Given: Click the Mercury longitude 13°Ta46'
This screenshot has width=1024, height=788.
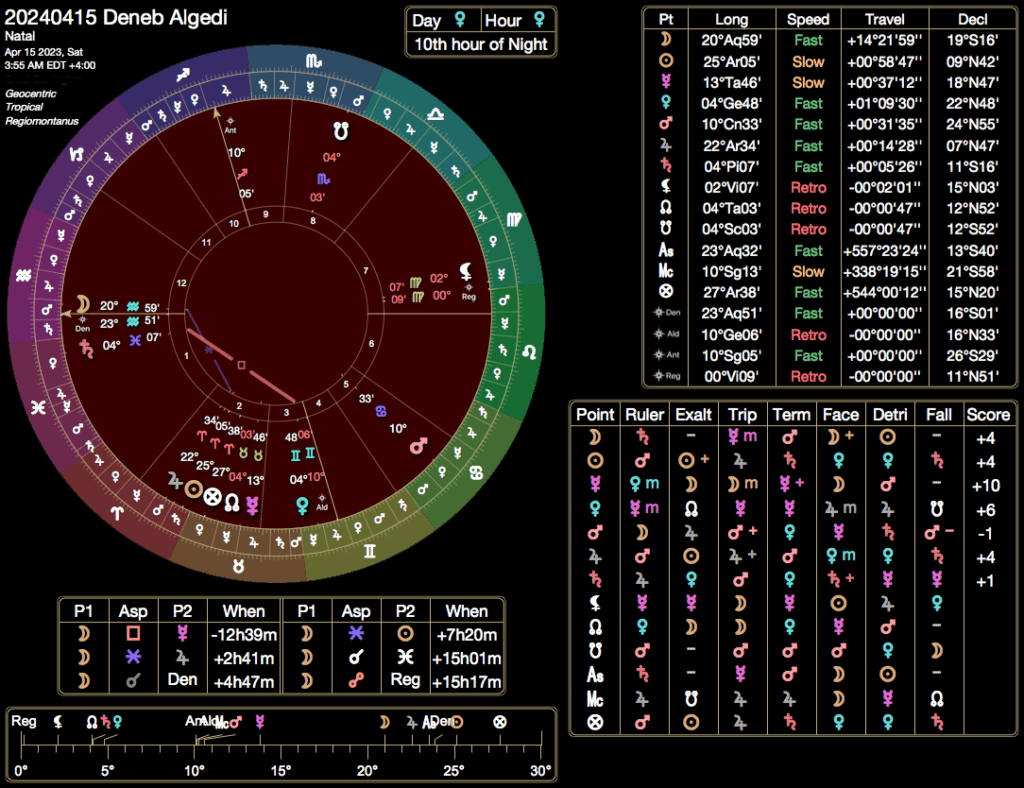Looking at the screenshot, I should (731, 82).
